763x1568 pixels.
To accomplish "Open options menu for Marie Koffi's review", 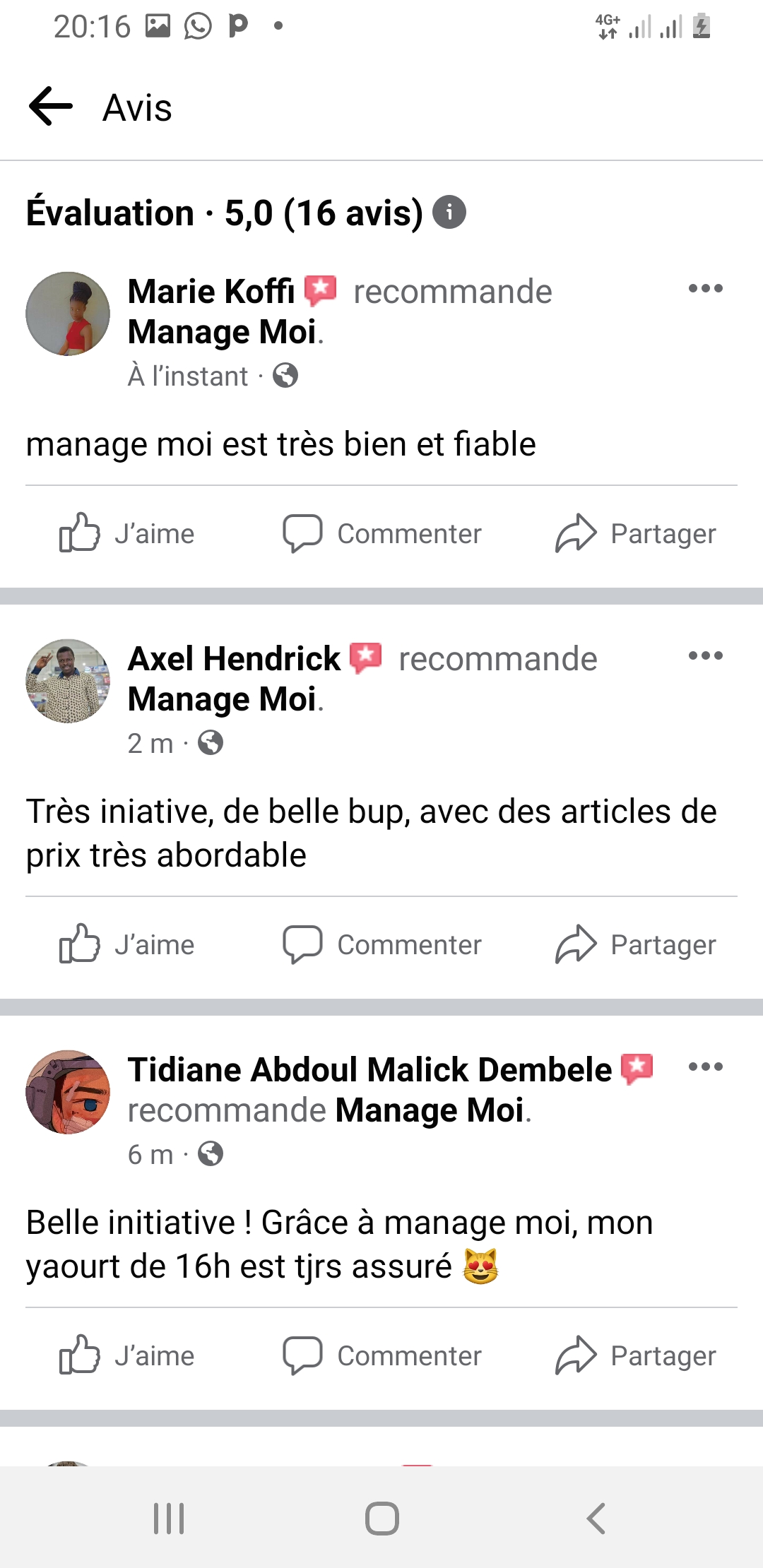I will 705,288.
